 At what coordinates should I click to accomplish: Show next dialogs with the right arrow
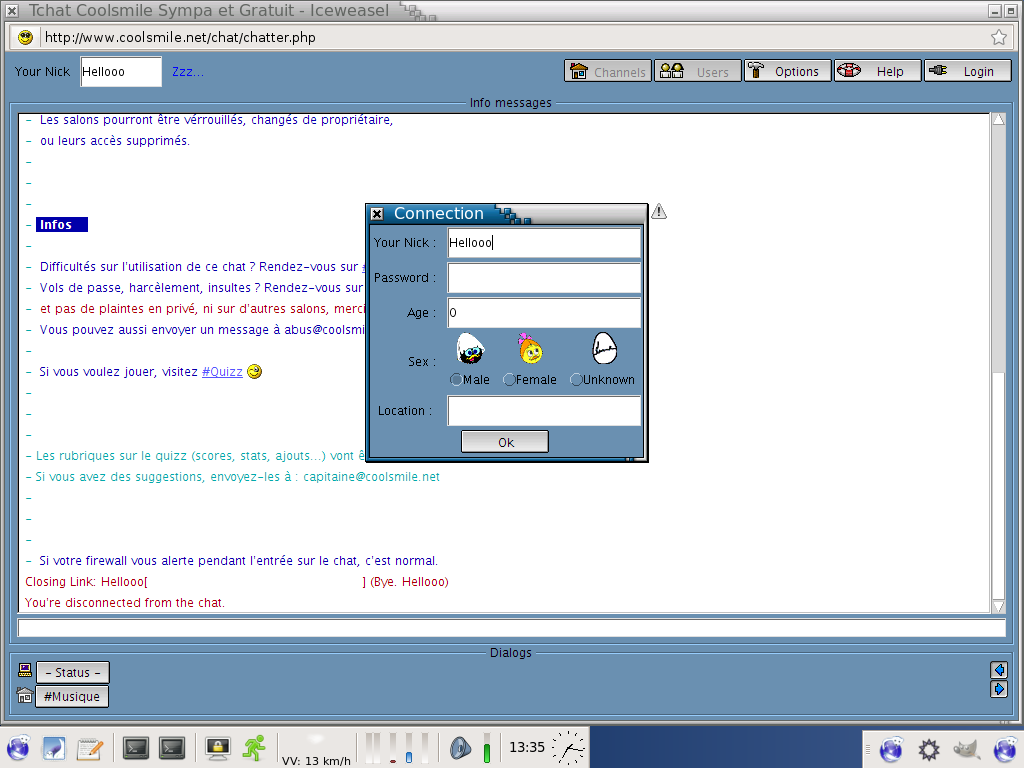[x=999, y=689]
